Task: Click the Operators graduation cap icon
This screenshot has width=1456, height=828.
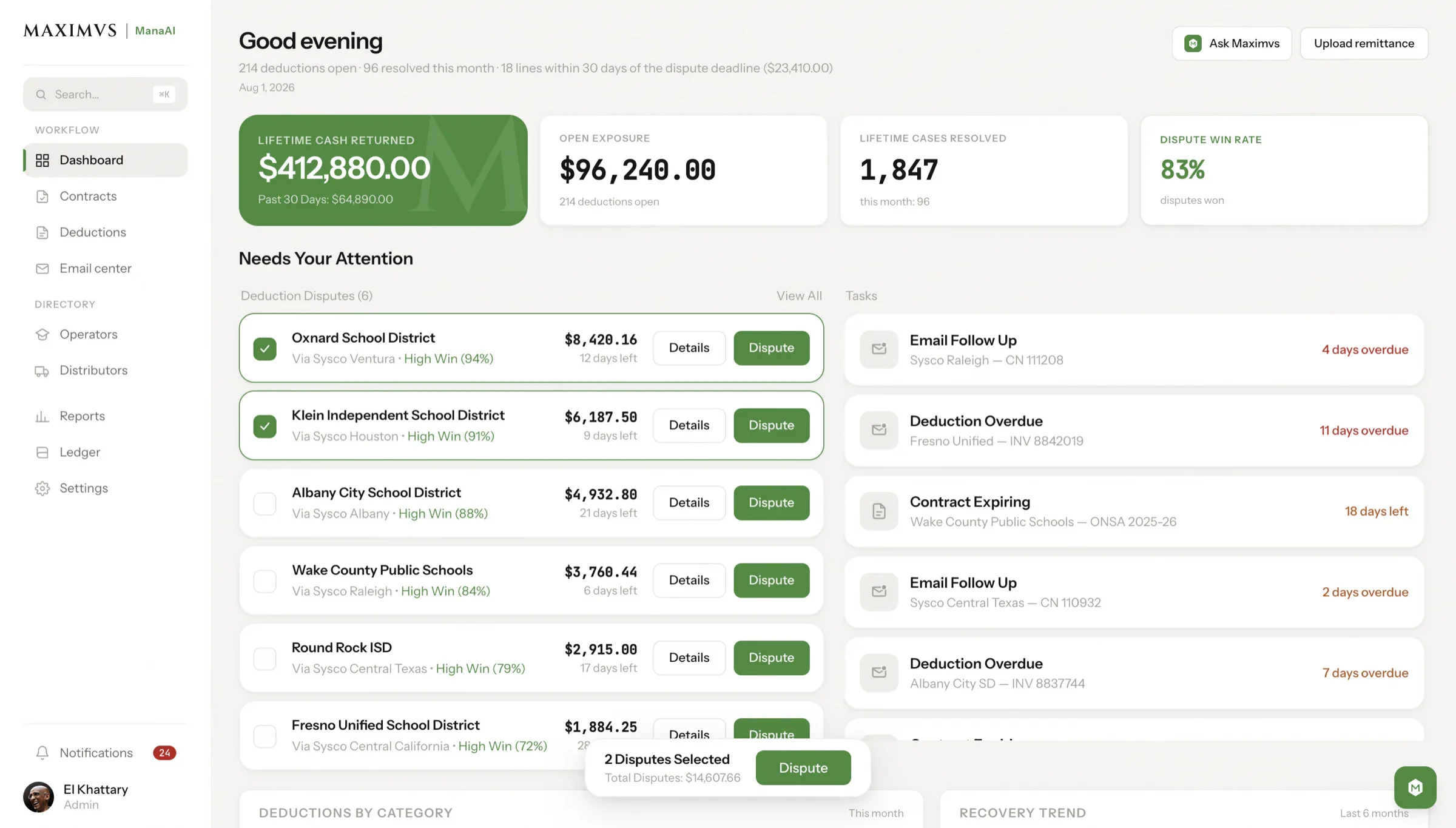Action: coord(42,334)
